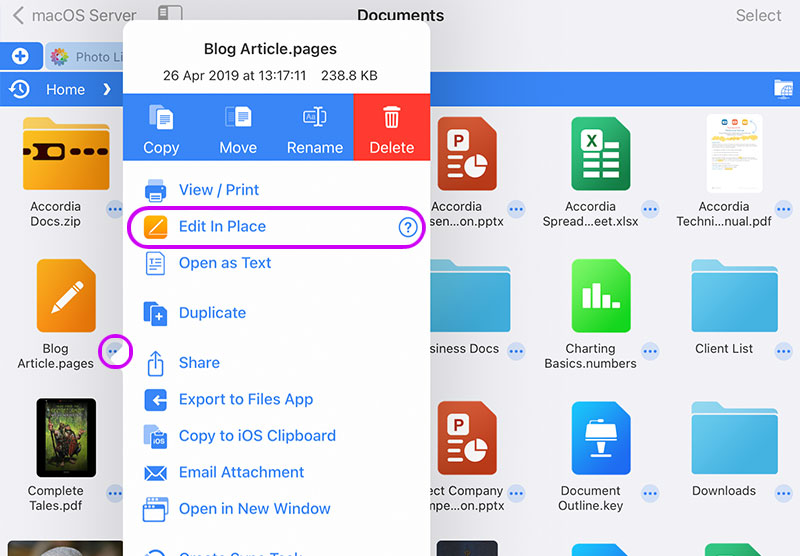Open the Accordia Docs.zip archive
The image size is (800, 556).
[x=66, y=154]
